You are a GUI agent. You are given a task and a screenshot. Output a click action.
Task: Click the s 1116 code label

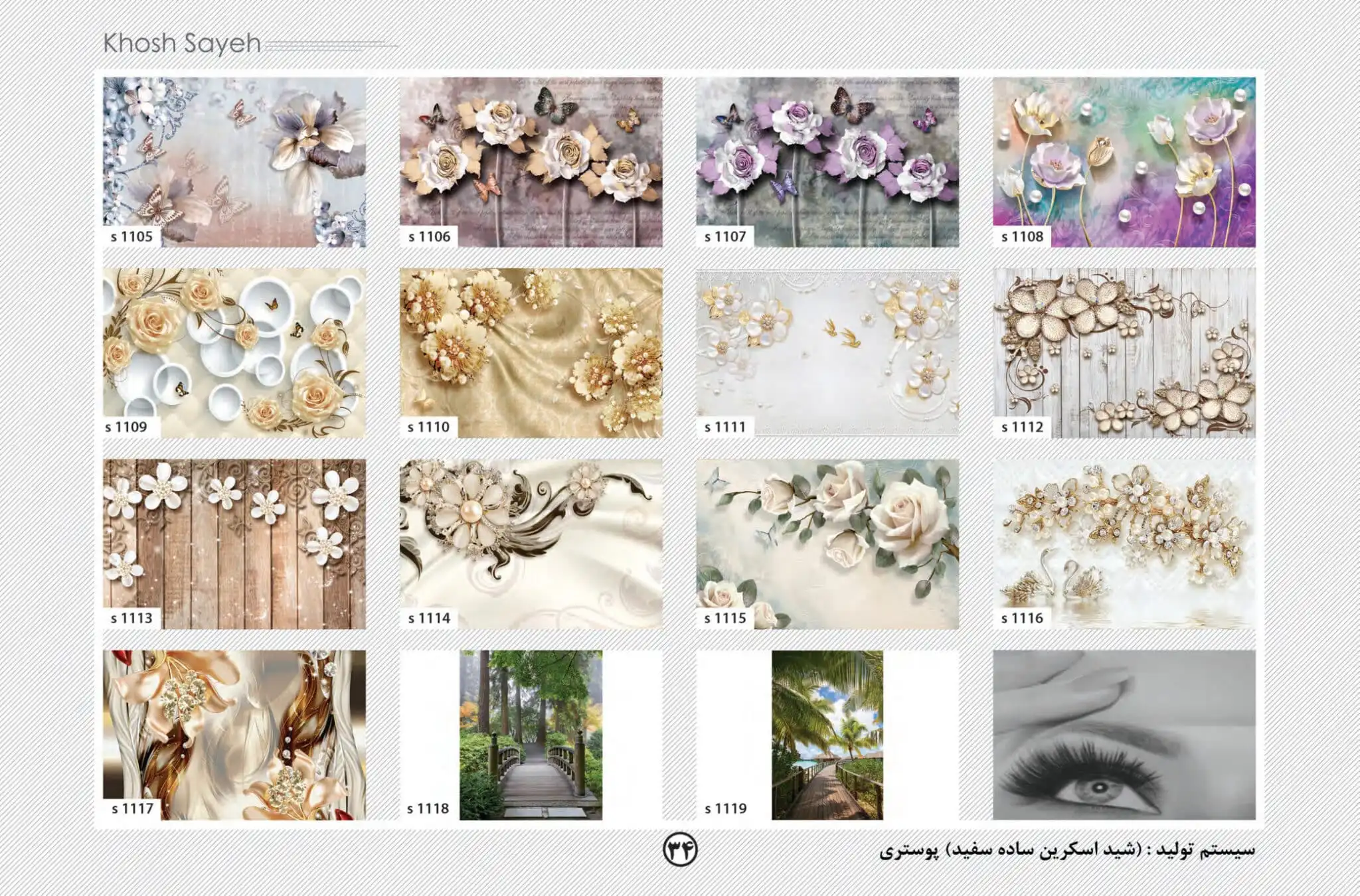pyautogui.click(x=1022, y=618)
